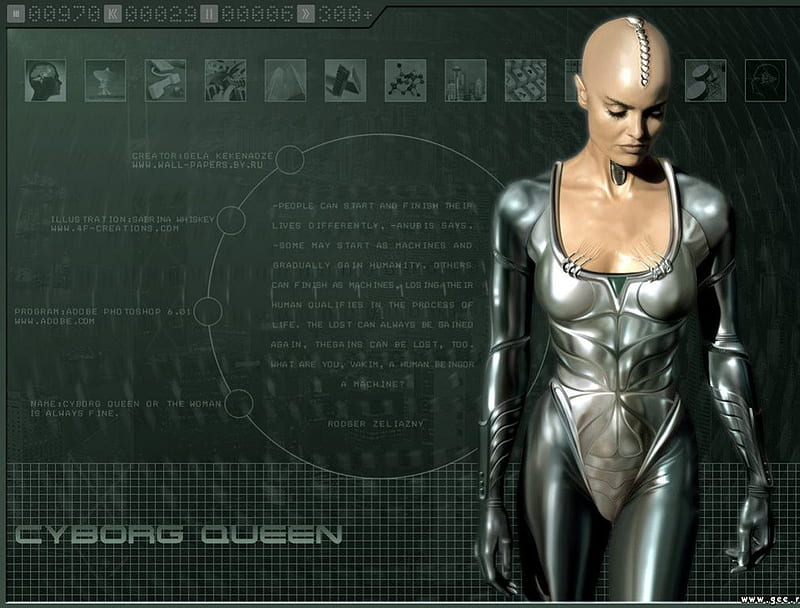800x608 pixels.
Task: Select the two round discs icon
Action: pyautogui.click(x=706, y=81)
